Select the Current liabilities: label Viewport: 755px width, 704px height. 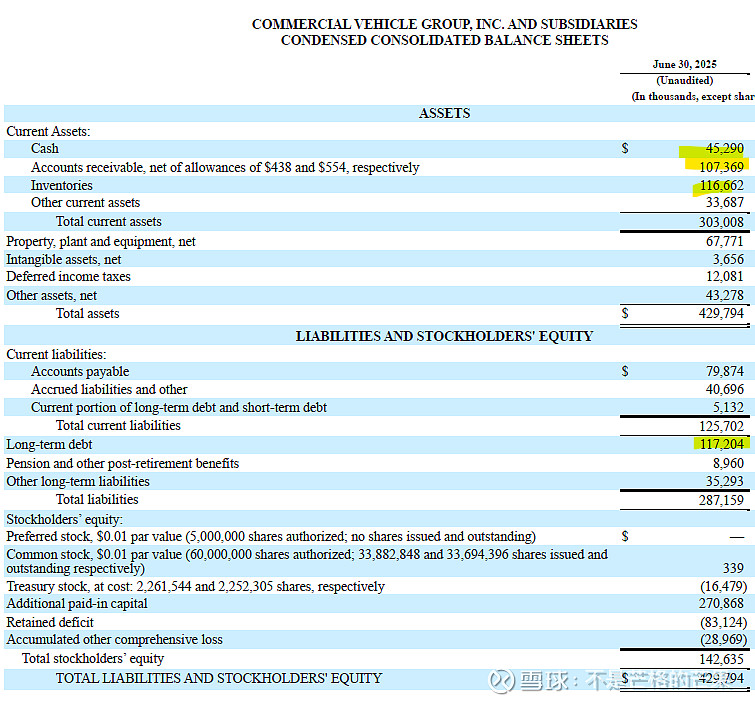click(x=56, y=354)
